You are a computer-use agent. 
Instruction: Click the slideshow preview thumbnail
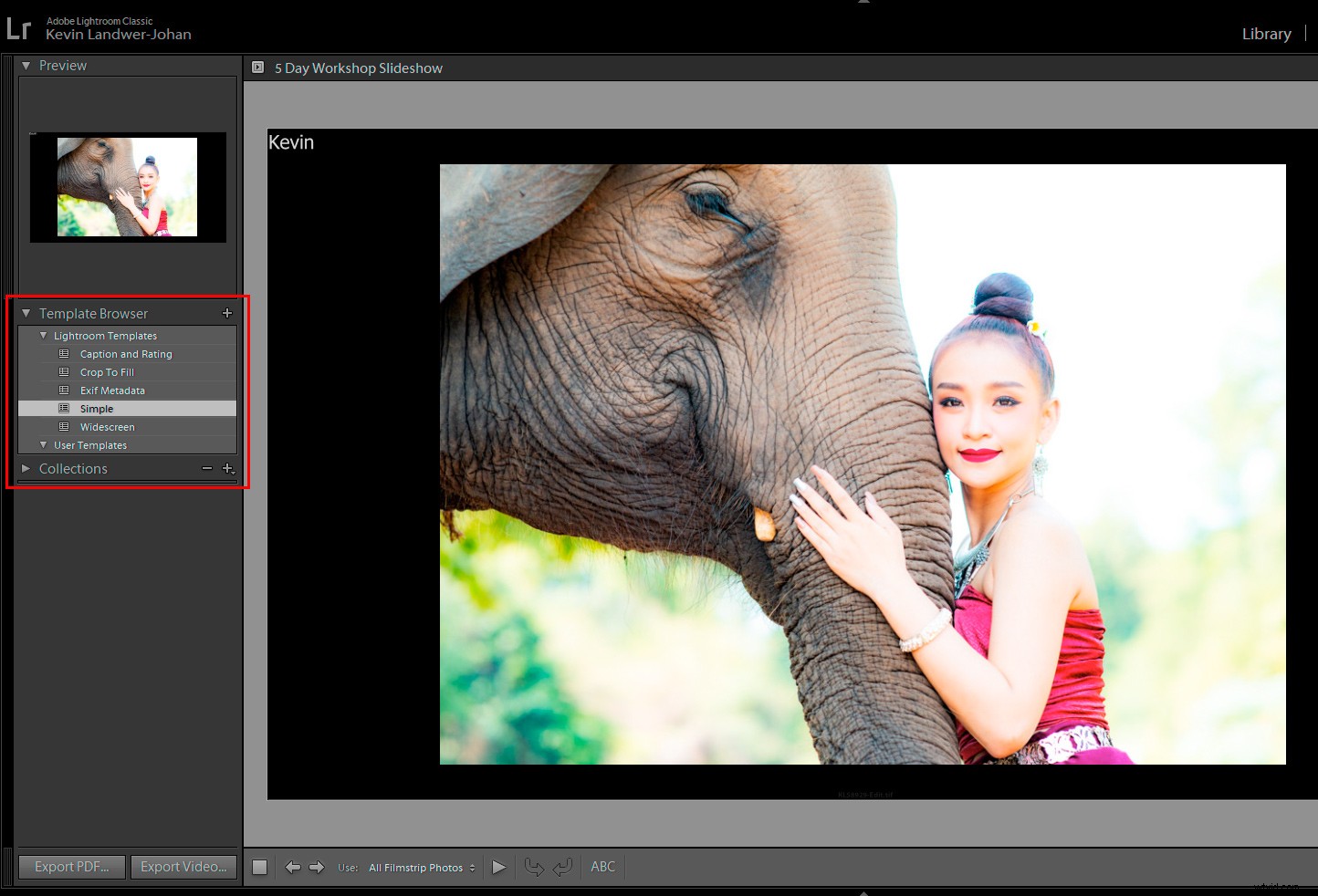click(x=127, y=187)
